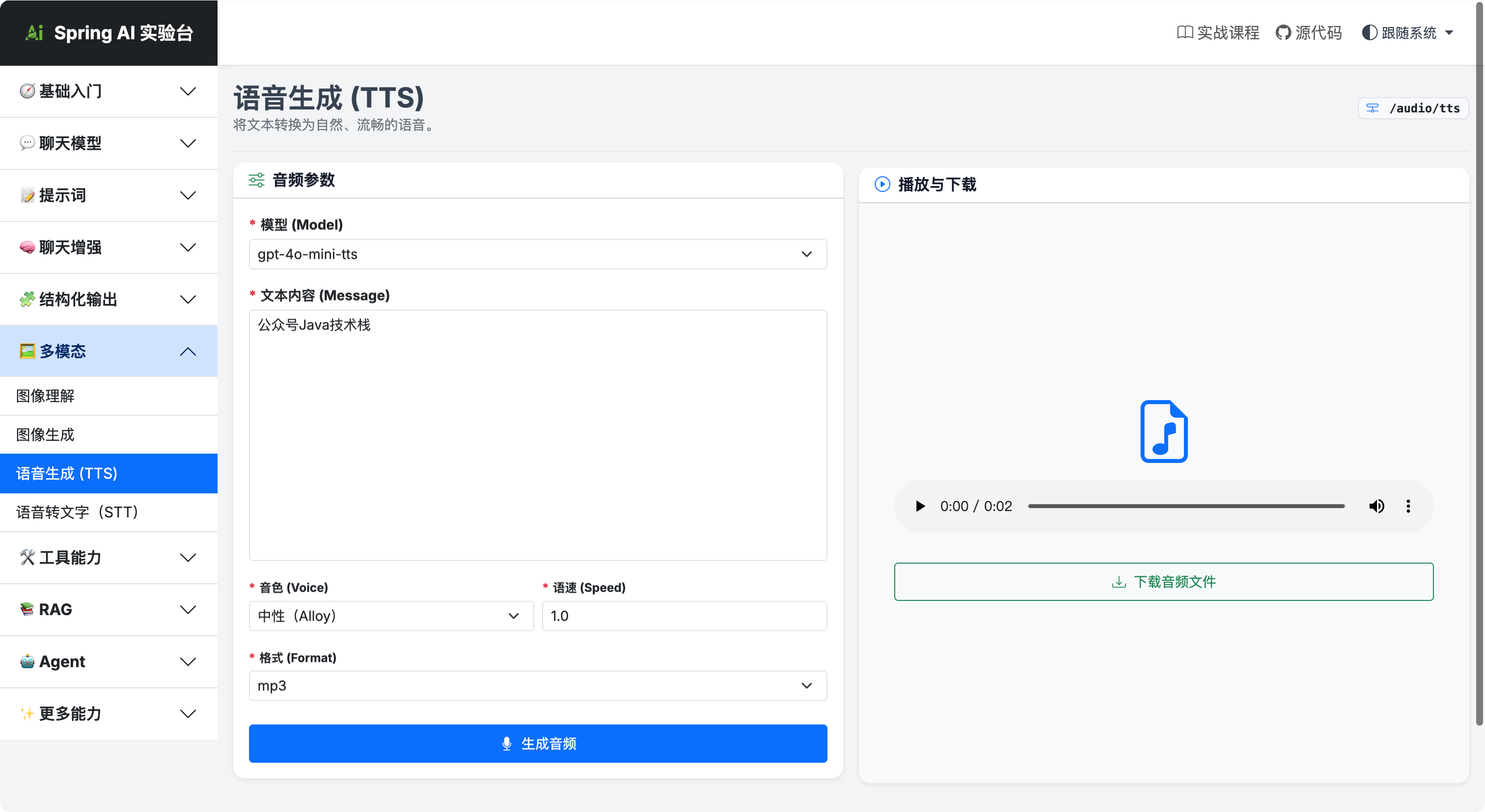
Task: Collapse the 多模态 sidebar section
Action: pyautogui.click(x=109, y=351)
